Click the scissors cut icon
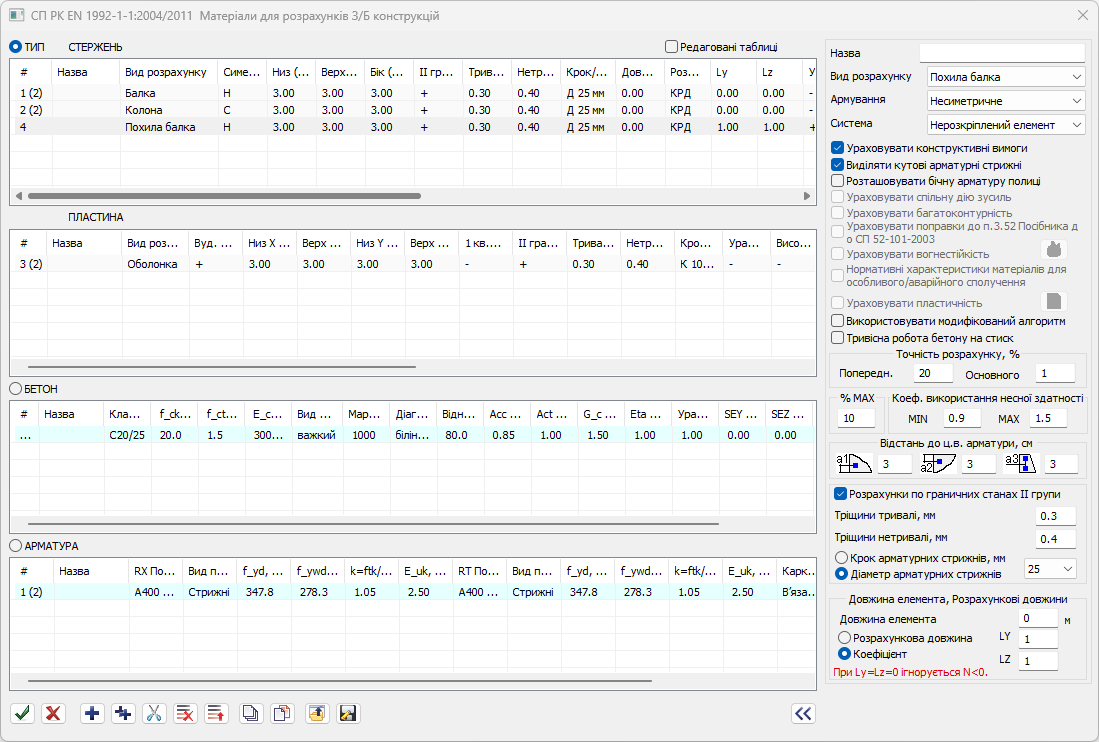The width and height of the screenshot is (1099, 742). [154, 713]
